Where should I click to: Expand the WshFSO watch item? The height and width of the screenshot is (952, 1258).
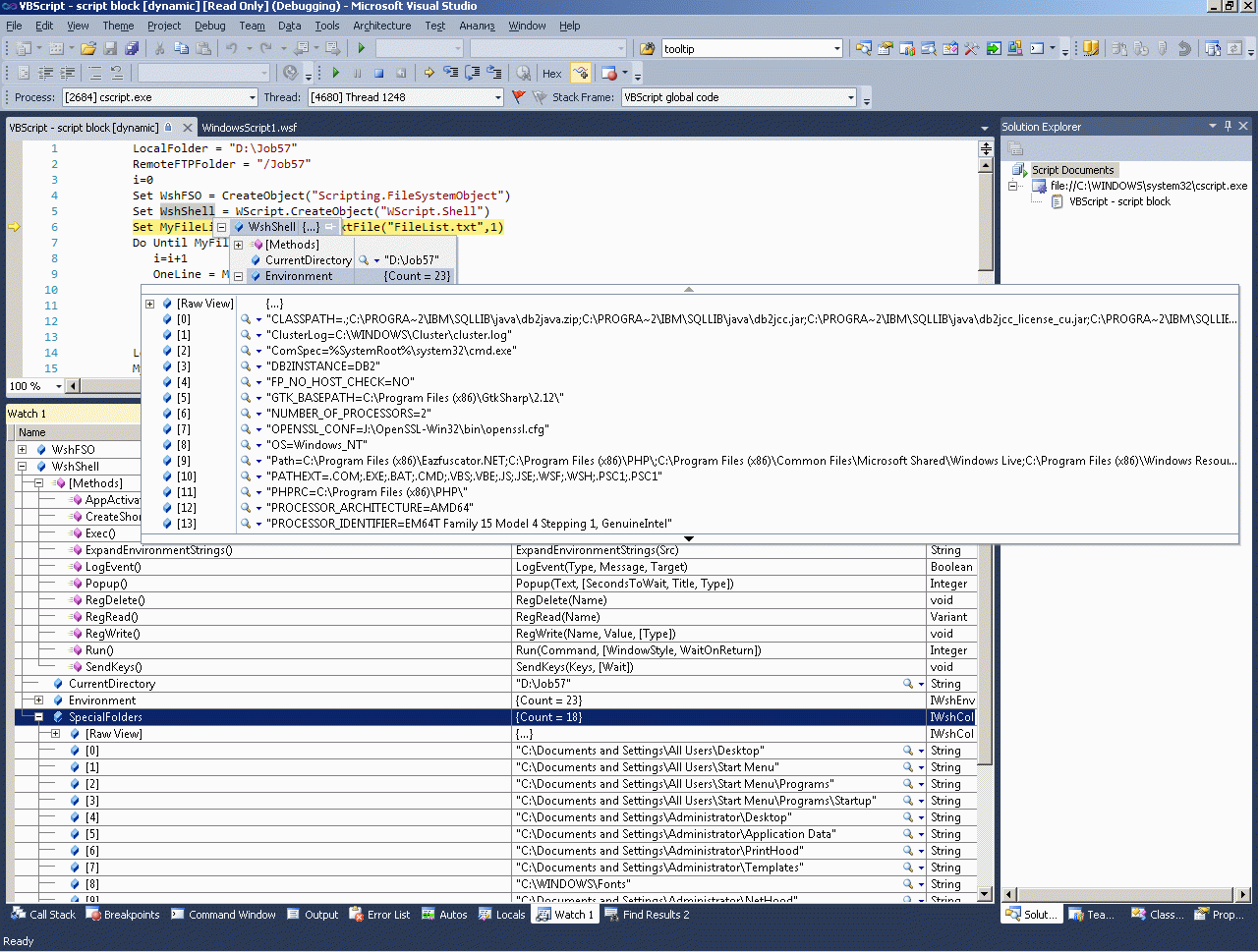[23, 450]
